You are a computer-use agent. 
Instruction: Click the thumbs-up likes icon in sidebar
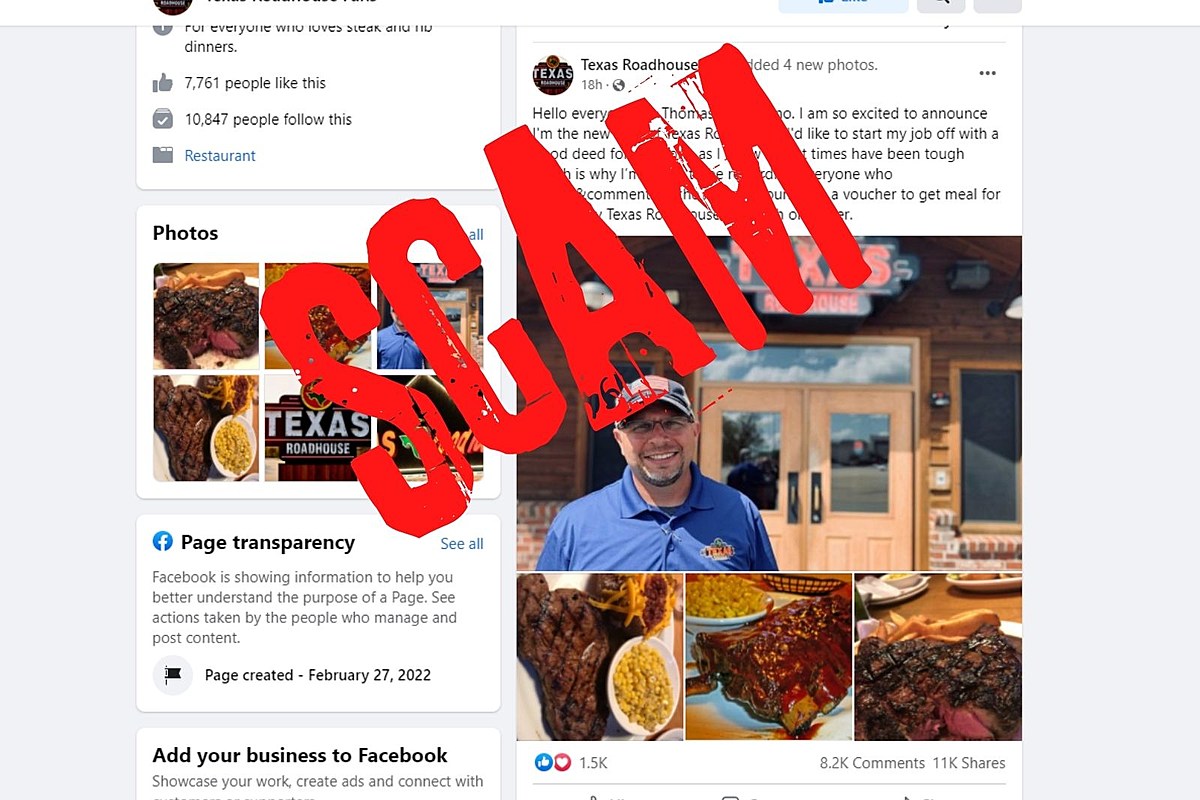[163, 83]
